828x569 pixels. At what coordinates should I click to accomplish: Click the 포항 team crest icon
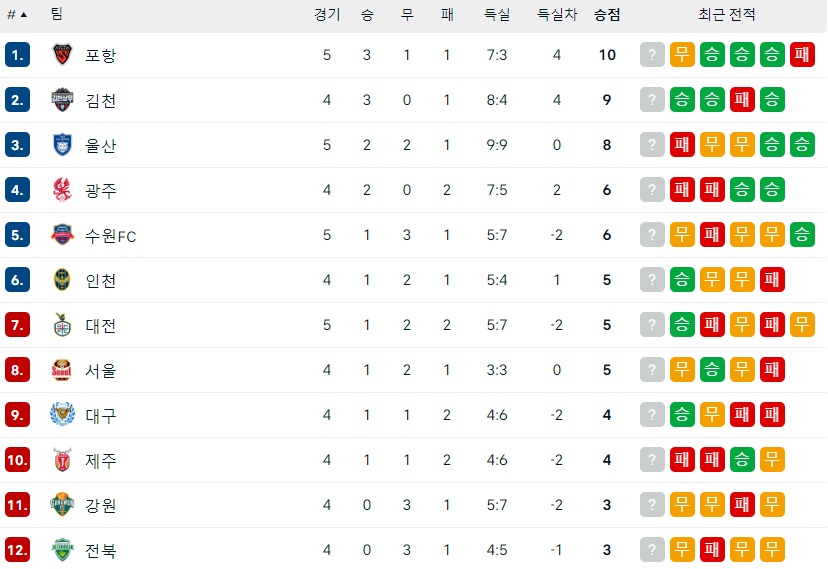63,55
